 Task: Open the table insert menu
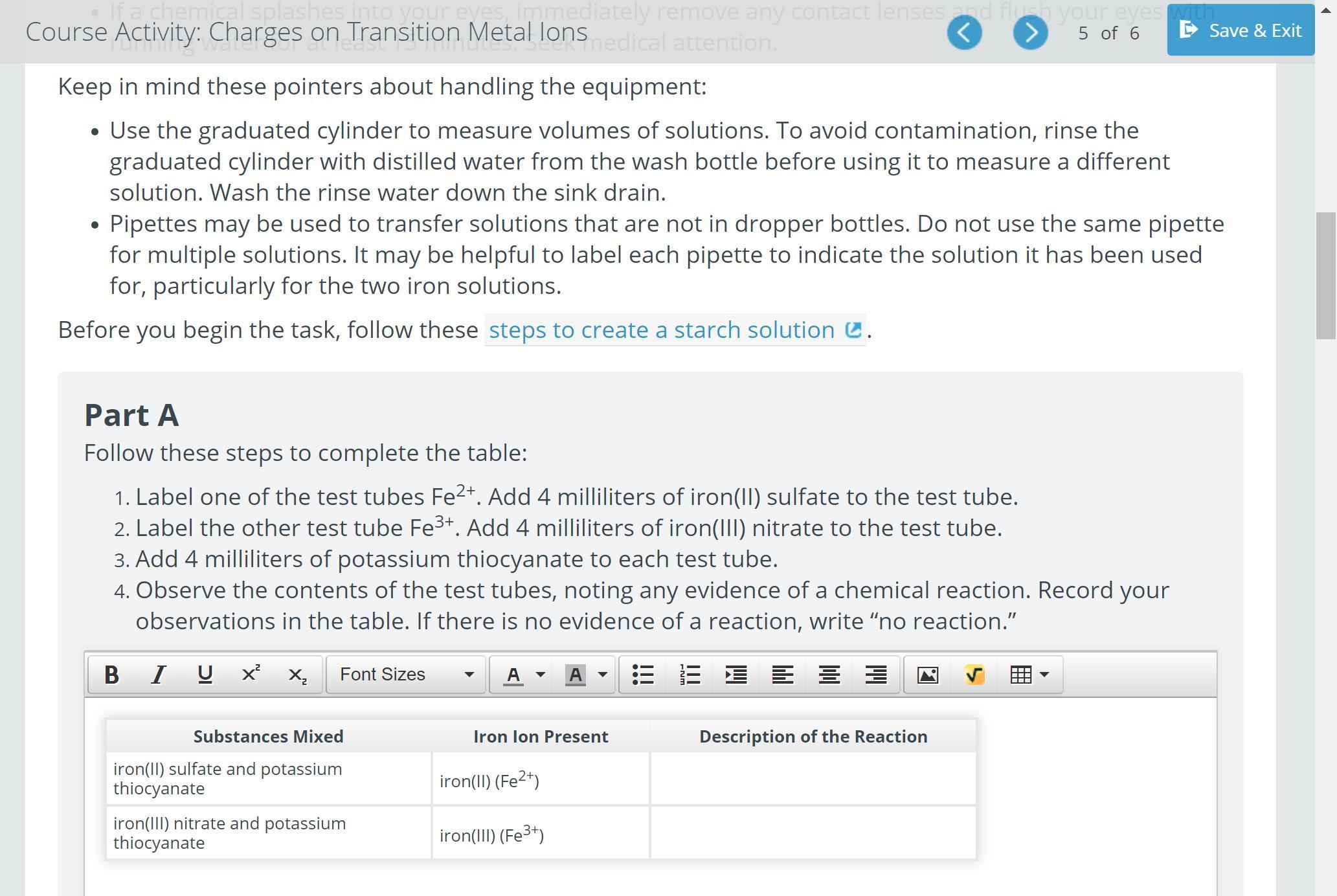point(1029,675)
